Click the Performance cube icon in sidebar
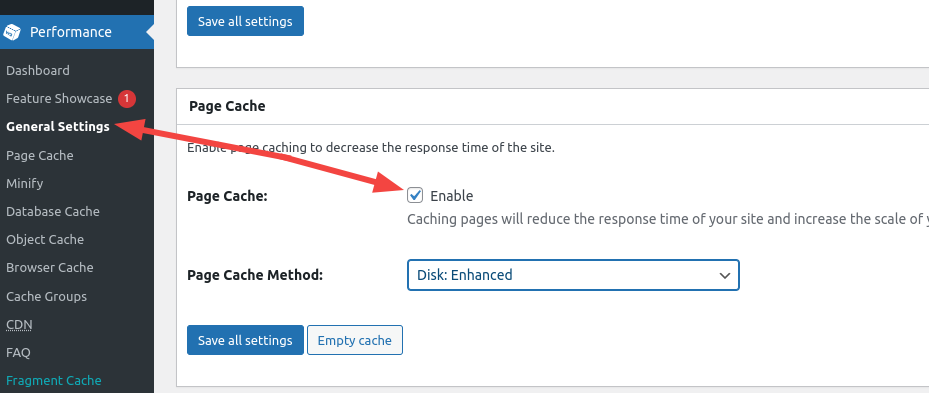Image resolution: width=929 pixels, height=393 pixels. click(12, 32)
